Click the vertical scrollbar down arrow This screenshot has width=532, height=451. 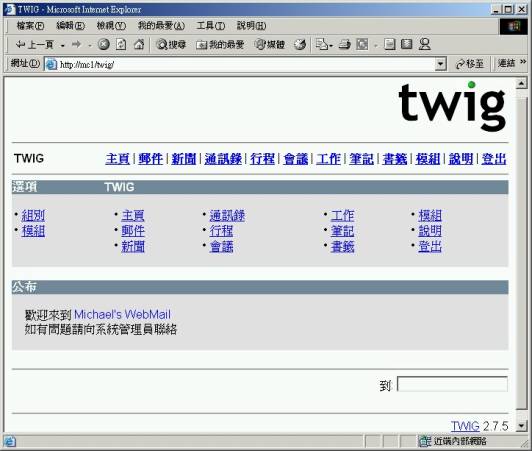(x=521, y=425)
